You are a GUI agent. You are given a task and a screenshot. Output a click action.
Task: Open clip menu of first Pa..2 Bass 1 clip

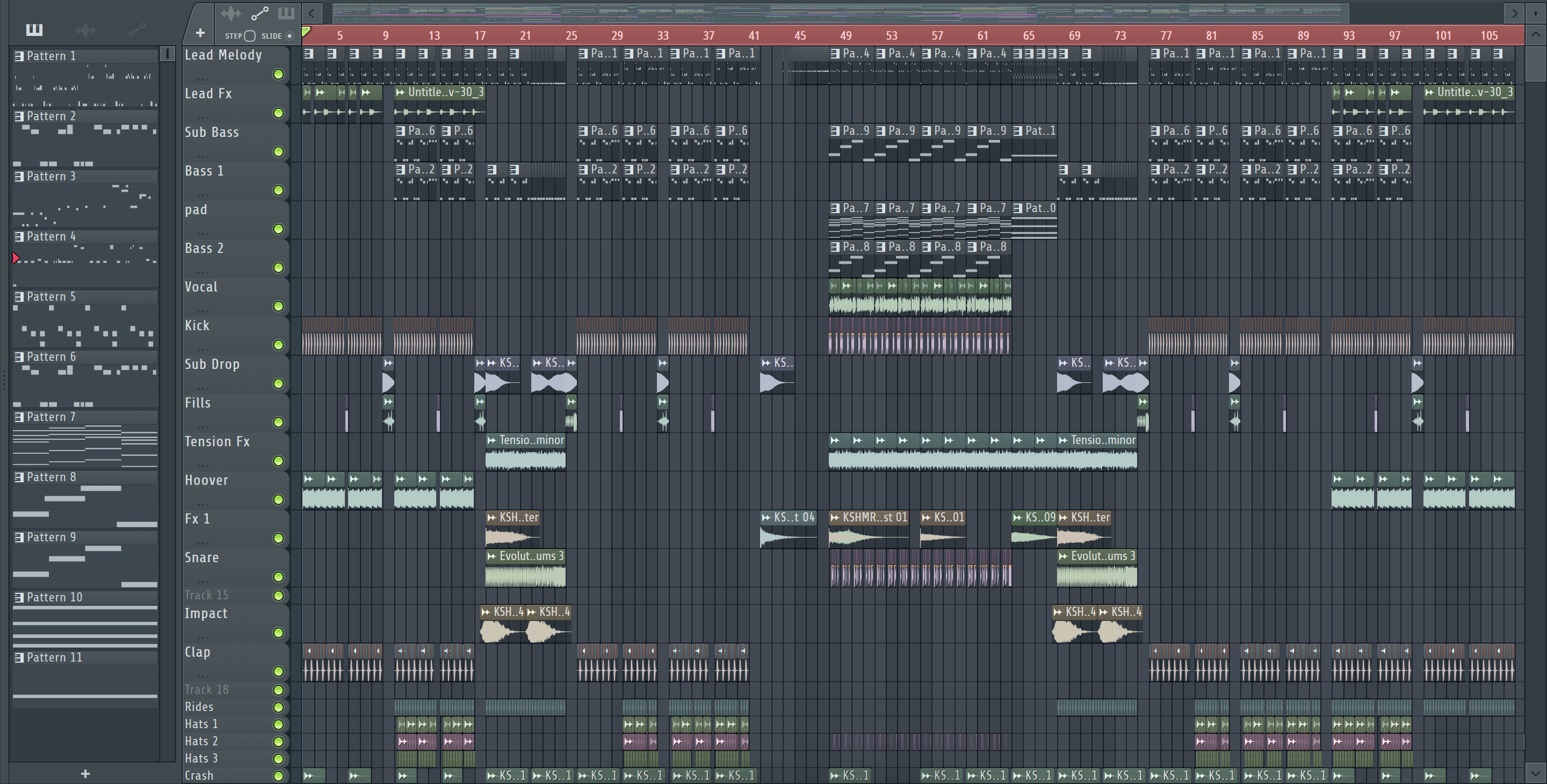coord(401,169)
